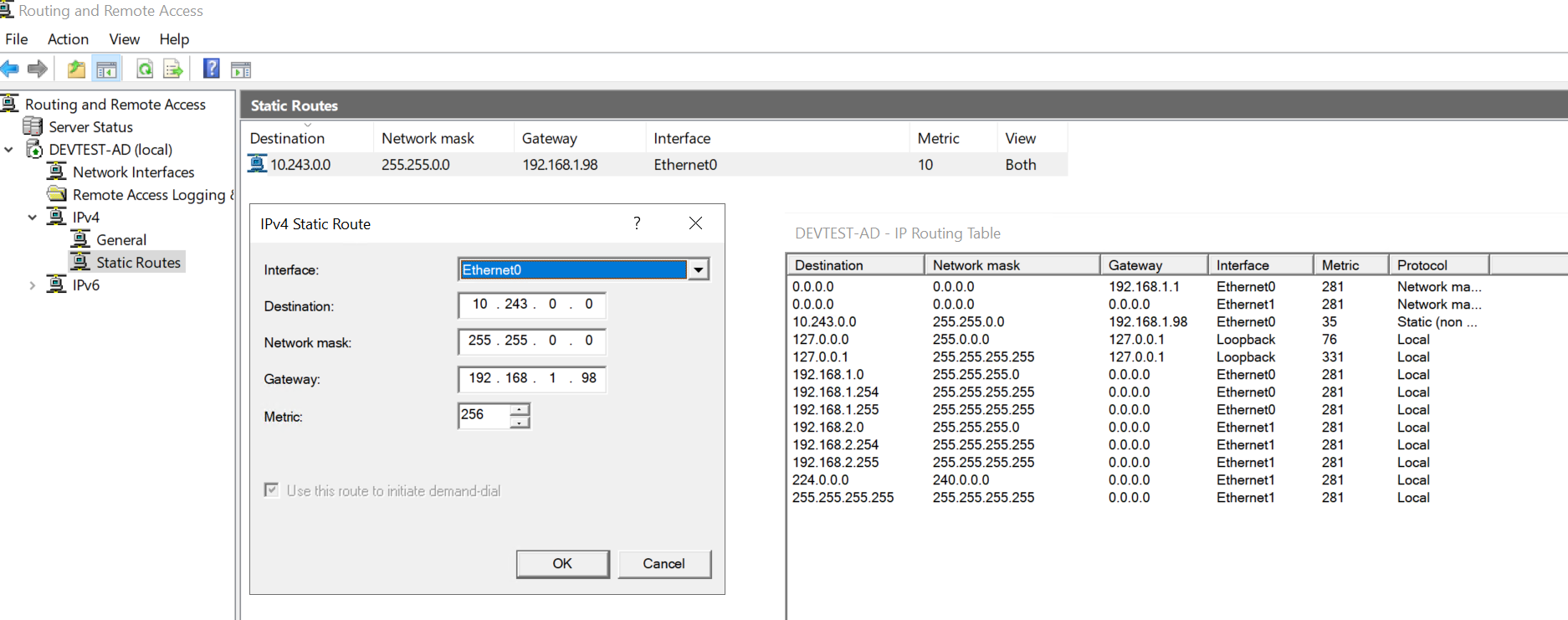The image size is (1568, 620).
Task: Click the 'Both' view cell in Static Routes
Action: click(x=1021, y=165)
